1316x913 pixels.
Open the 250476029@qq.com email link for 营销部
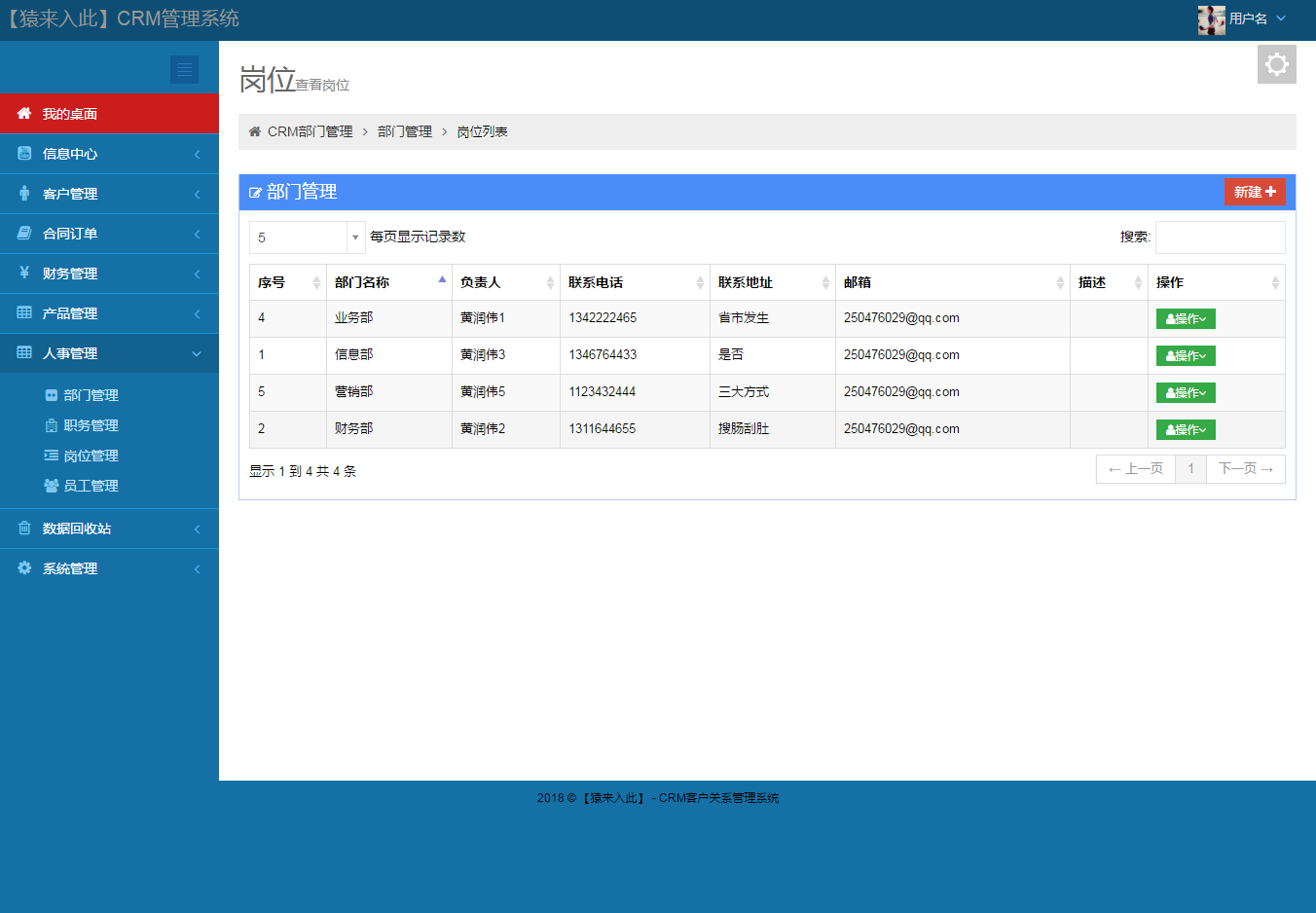click(900, 391)
